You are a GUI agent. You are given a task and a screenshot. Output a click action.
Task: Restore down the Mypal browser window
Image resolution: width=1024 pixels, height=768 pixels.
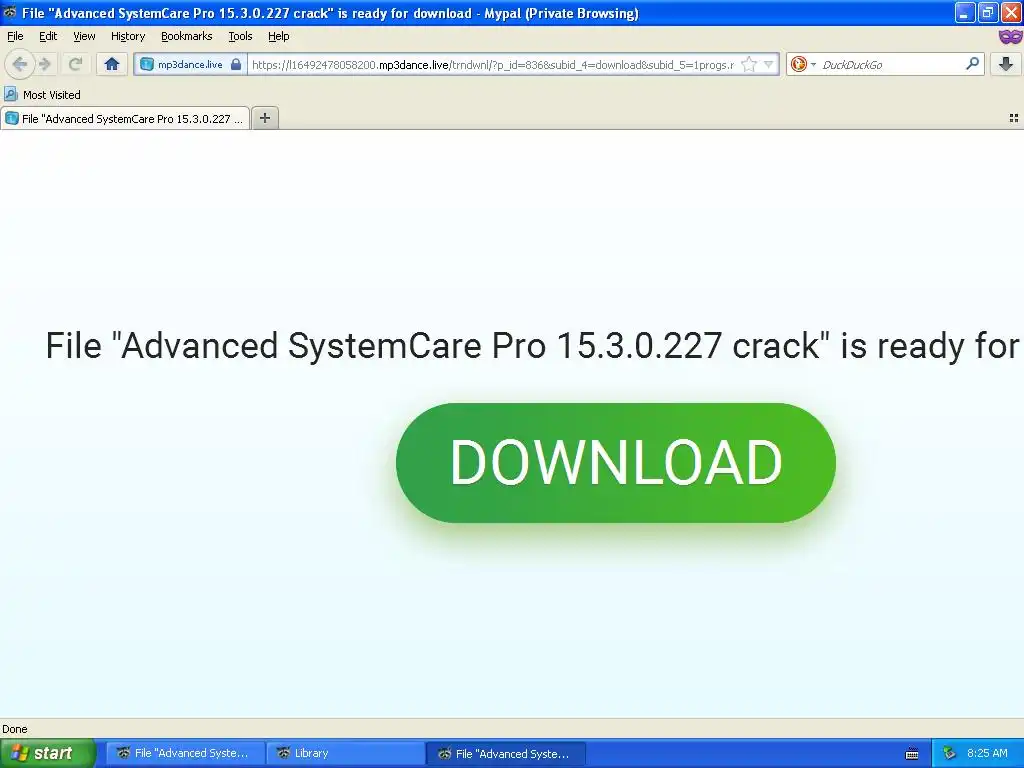tap(987, 12)
